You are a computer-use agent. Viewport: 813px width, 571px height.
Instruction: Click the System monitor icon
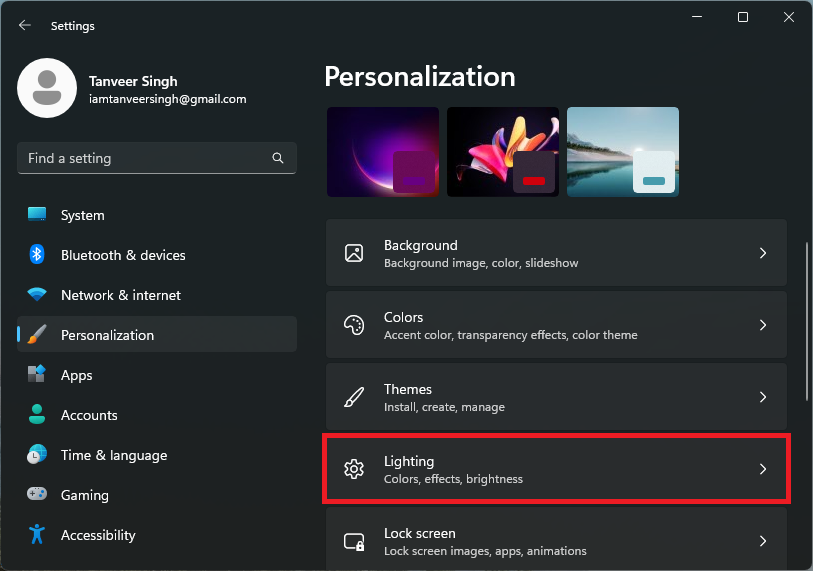click(x=37, y=214)
